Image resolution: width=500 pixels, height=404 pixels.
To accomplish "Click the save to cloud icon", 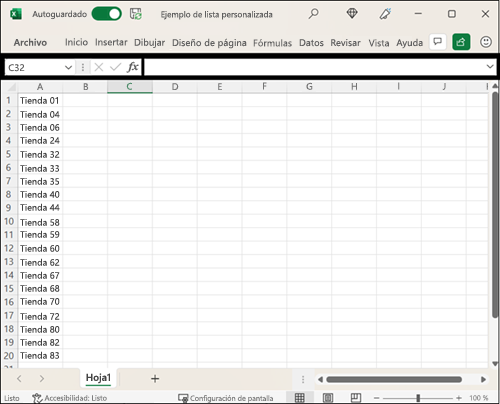I will tap(136, 14).
